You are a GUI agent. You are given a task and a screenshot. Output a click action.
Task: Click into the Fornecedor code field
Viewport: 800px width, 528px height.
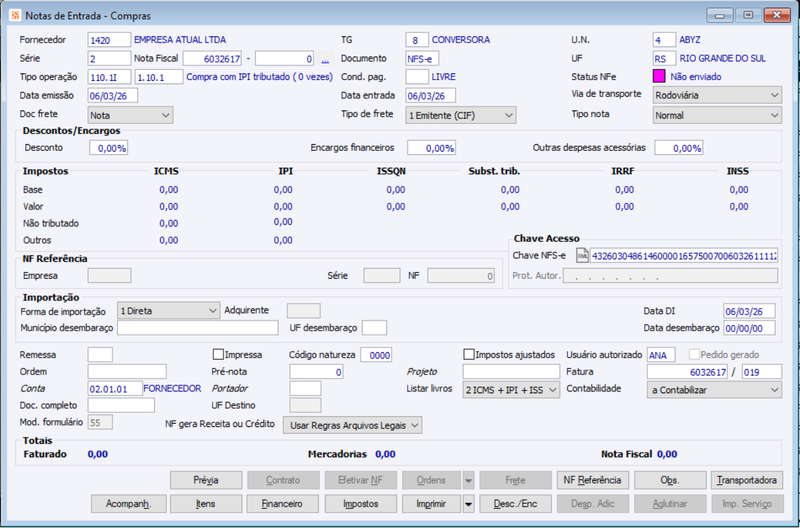coord(109,40)
